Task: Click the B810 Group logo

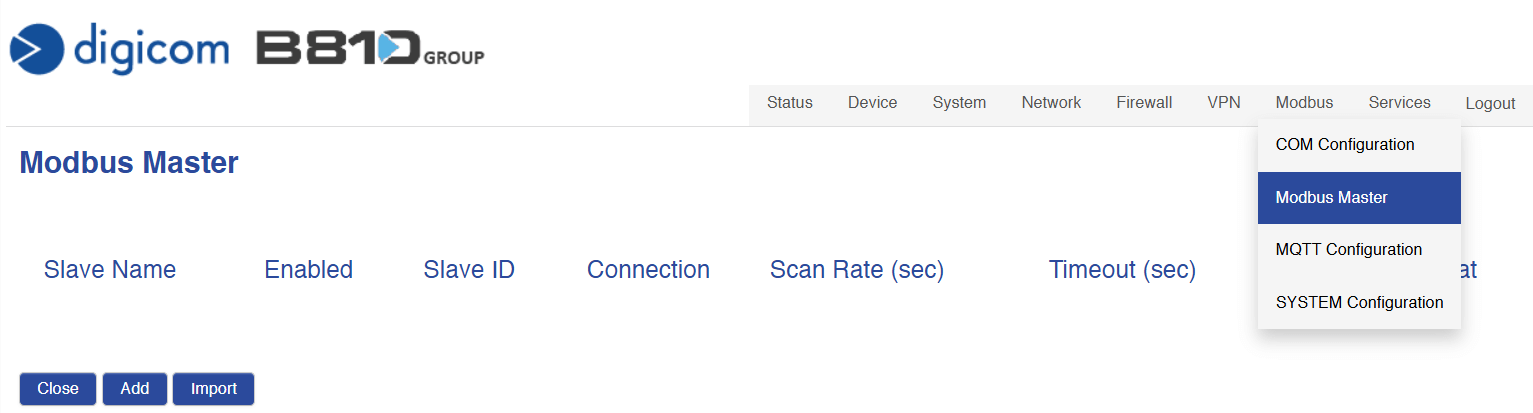Action: [x=370, y=48]
